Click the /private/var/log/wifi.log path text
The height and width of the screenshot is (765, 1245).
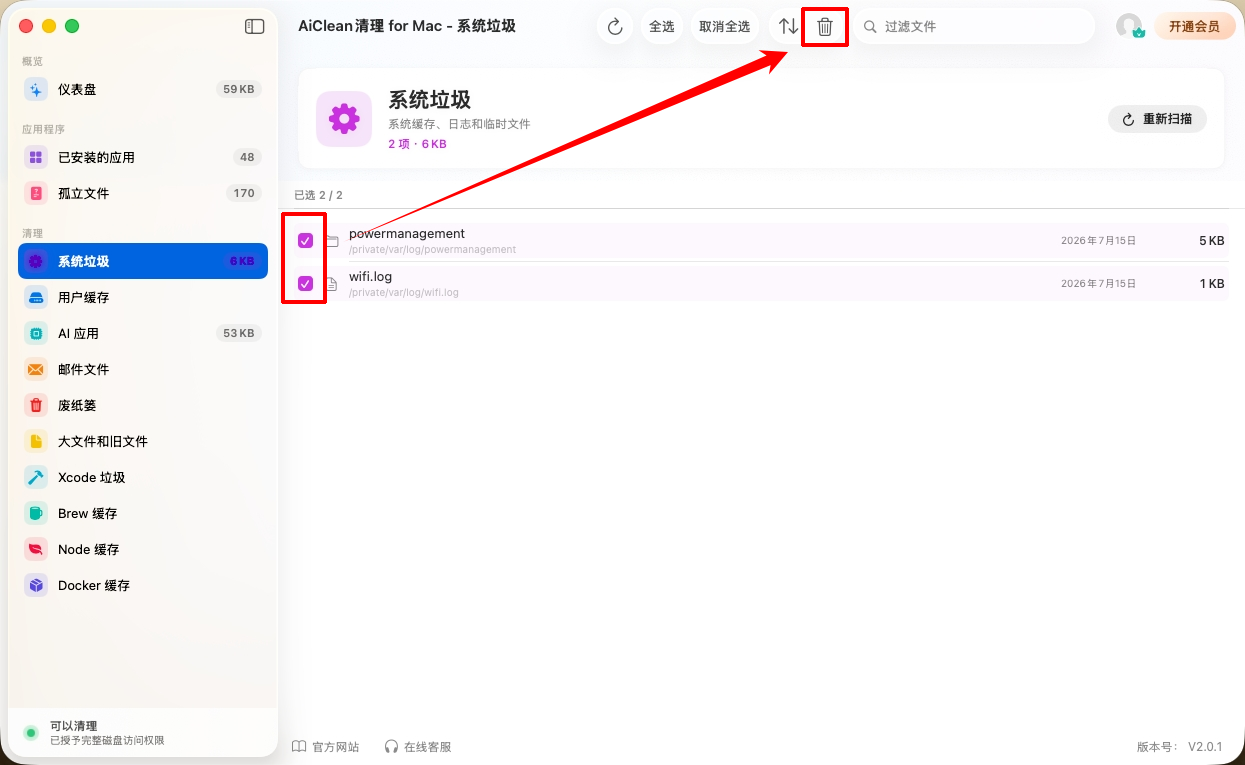point(404,293)
